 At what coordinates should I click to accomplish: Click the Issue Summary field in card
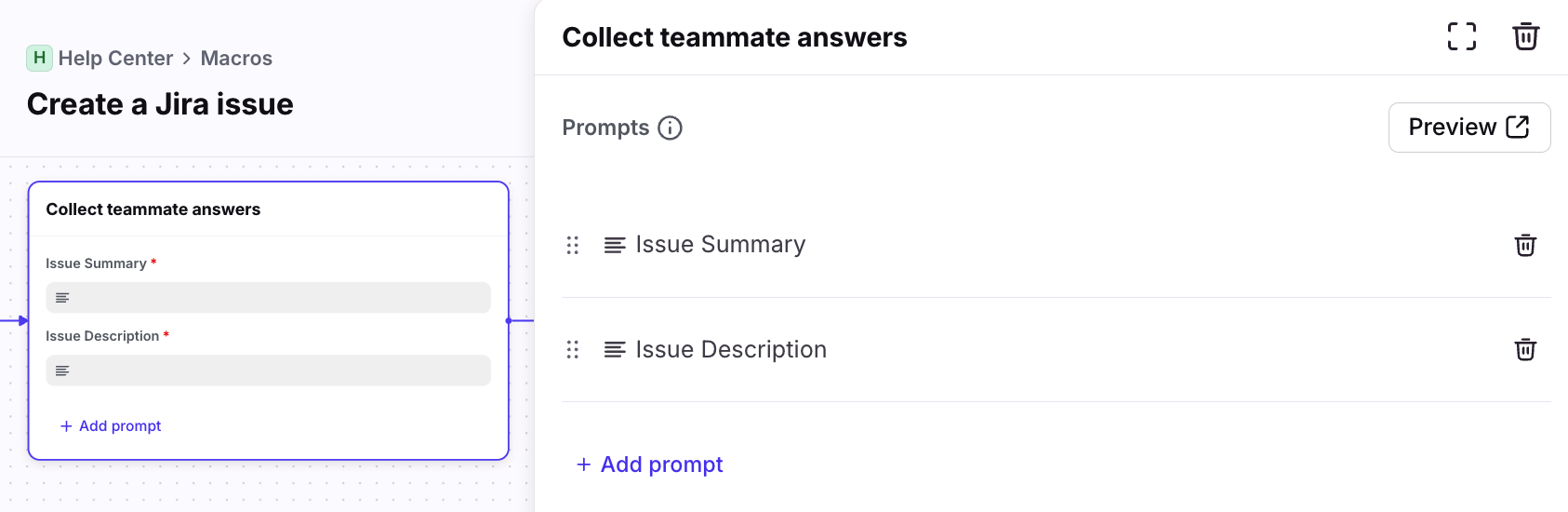tap(268, 298)
